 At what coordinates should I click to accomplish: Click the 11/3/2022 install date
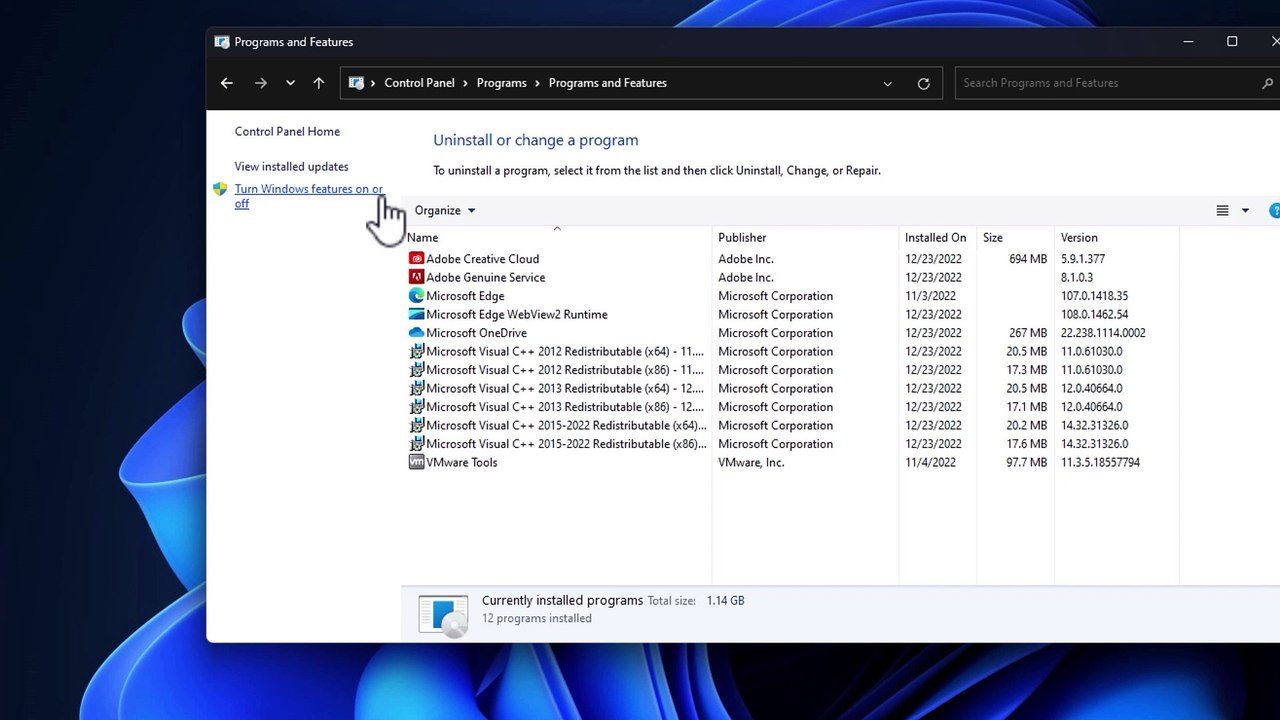(x=930, y=296)
